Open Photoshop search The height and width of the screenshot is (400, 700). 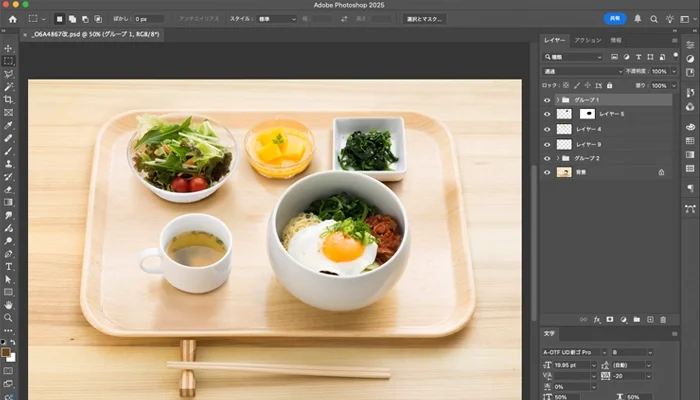(x=654, y=19)
